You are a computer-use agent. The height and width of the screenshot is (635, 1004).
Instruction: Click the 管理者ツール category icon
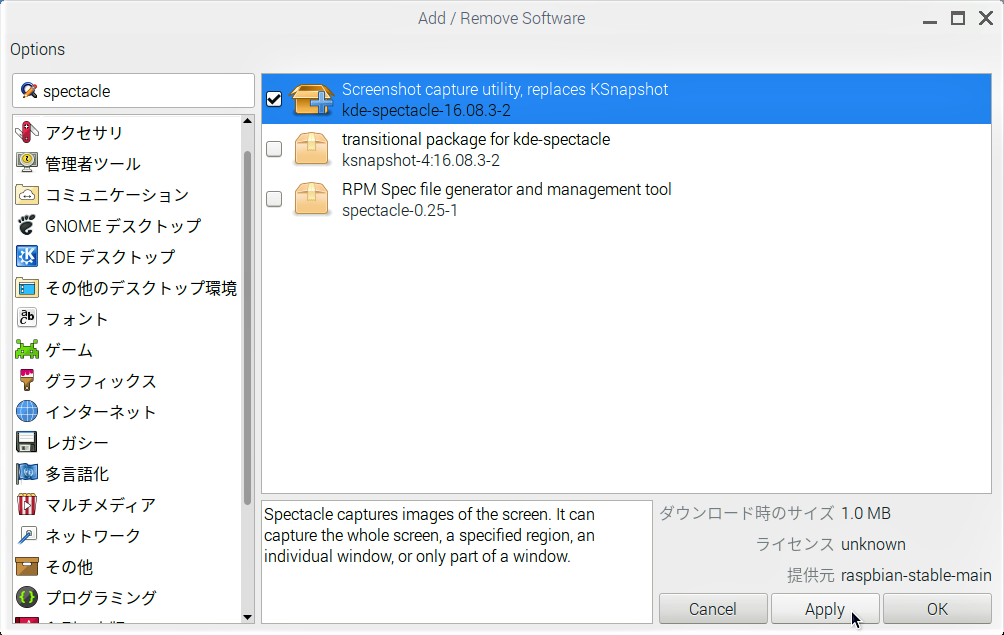coord(27,163)
